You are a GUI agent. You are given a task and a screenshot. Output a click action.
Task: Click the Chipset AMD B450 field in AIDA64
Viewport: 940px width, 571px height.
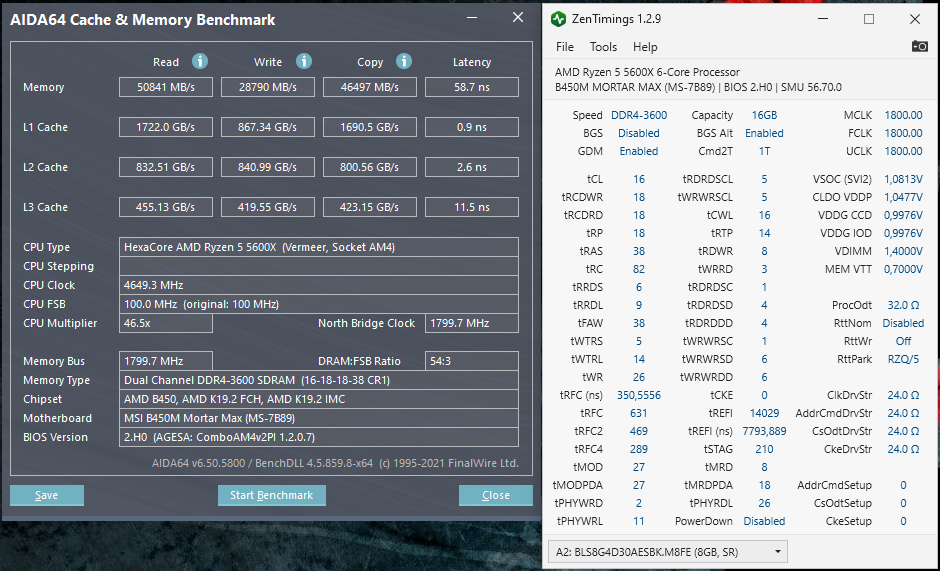tap(319, 399)
